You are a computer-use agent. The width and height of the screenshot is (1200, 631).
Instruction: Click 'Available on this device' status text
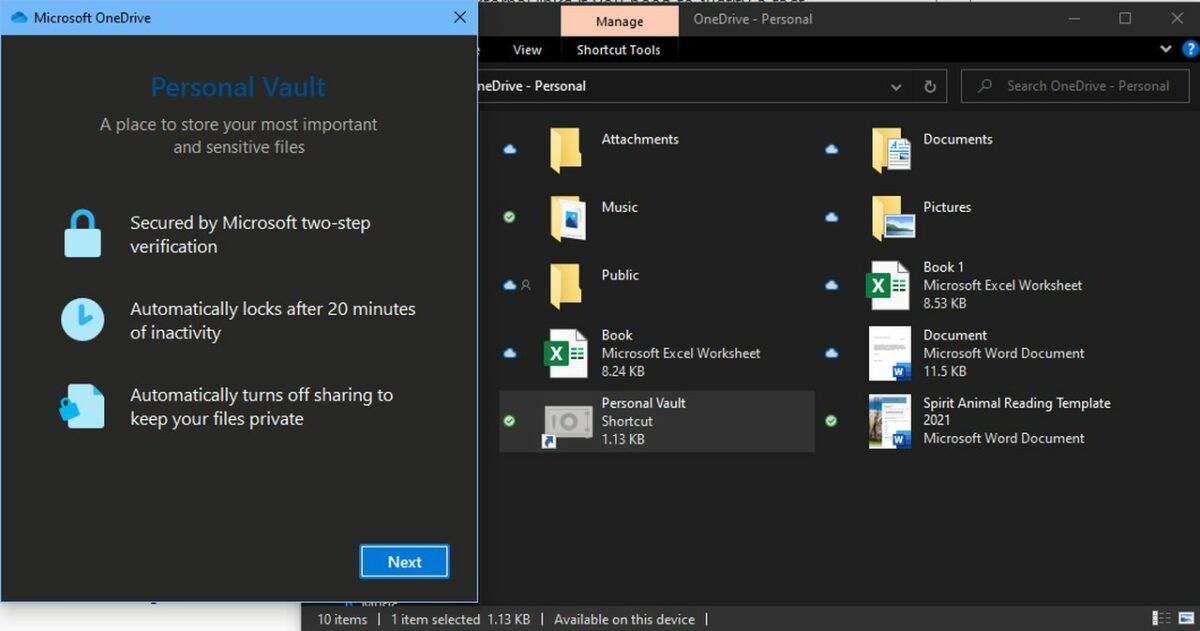pos(624,619)
